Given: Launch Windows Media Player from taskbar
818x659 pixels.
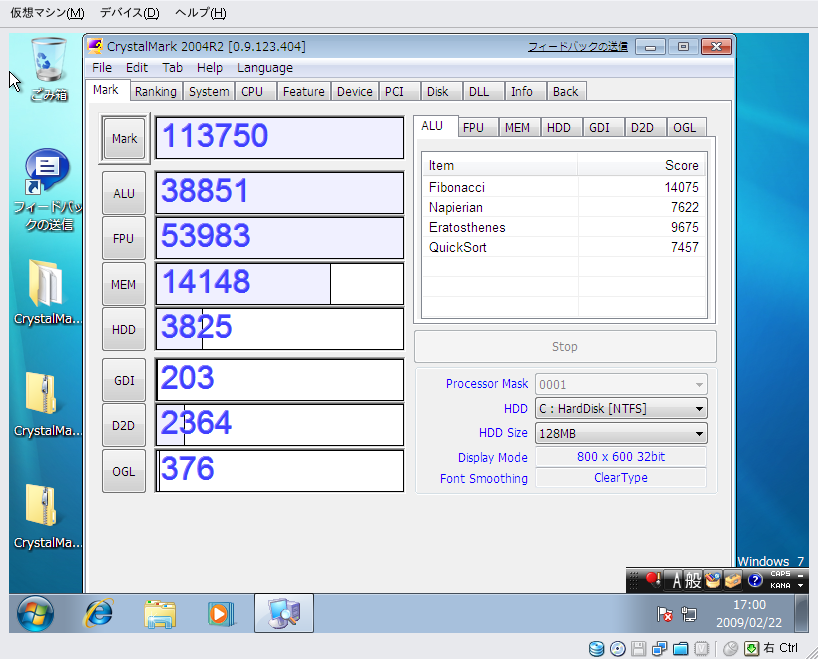Looking at the screenshot, I should [x=221, y=613].
